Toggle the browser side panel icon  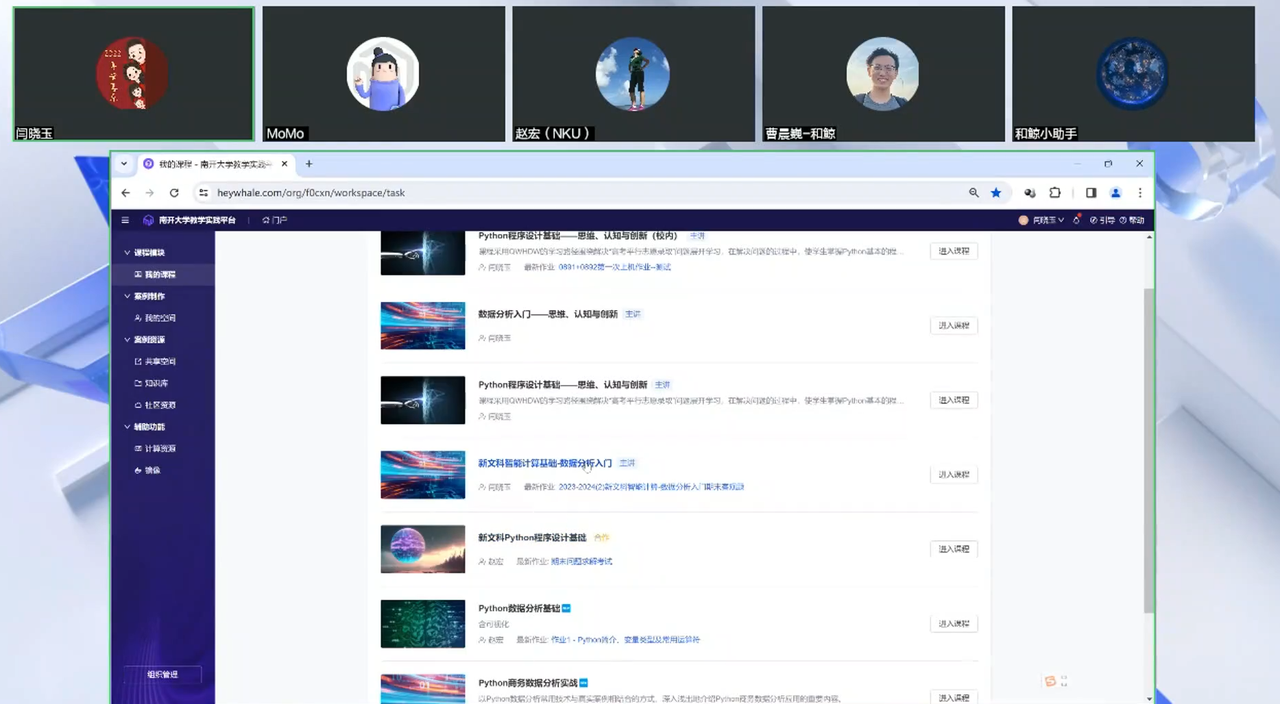coord(1091,193)
